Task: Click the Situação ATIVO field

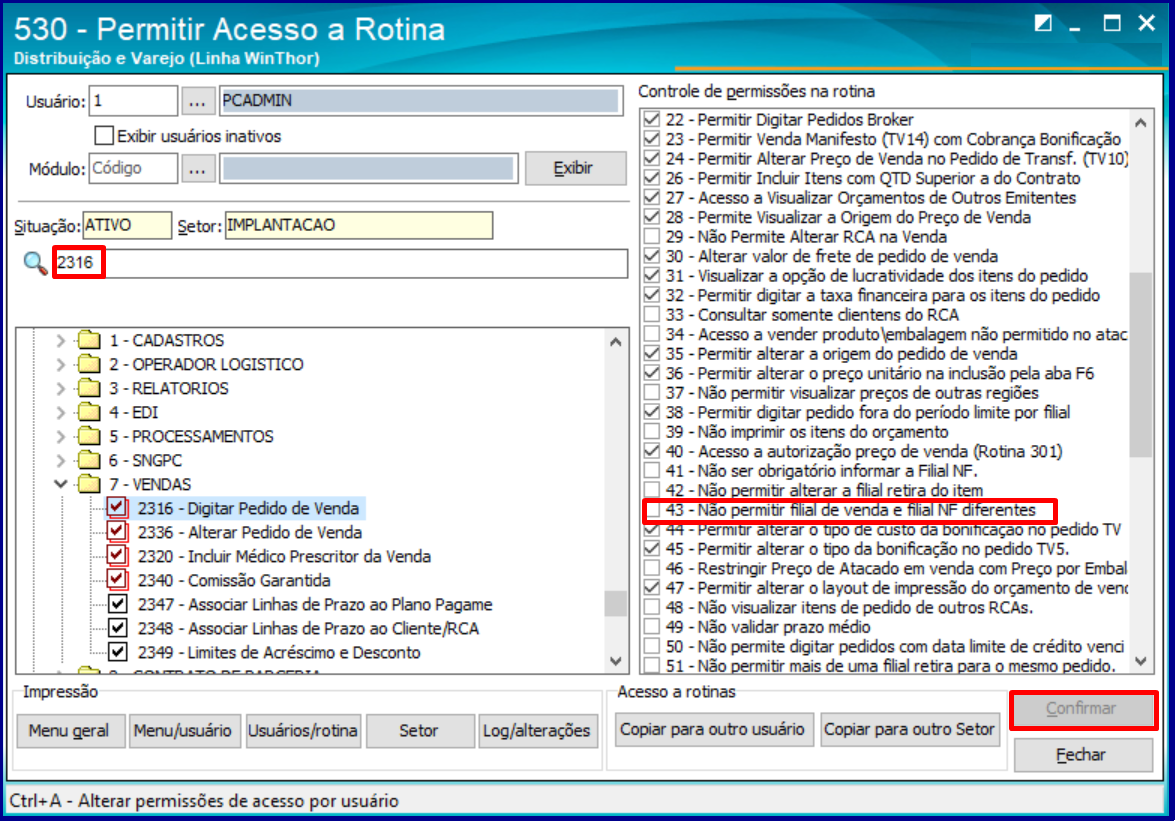Action: tap(127, 225)
